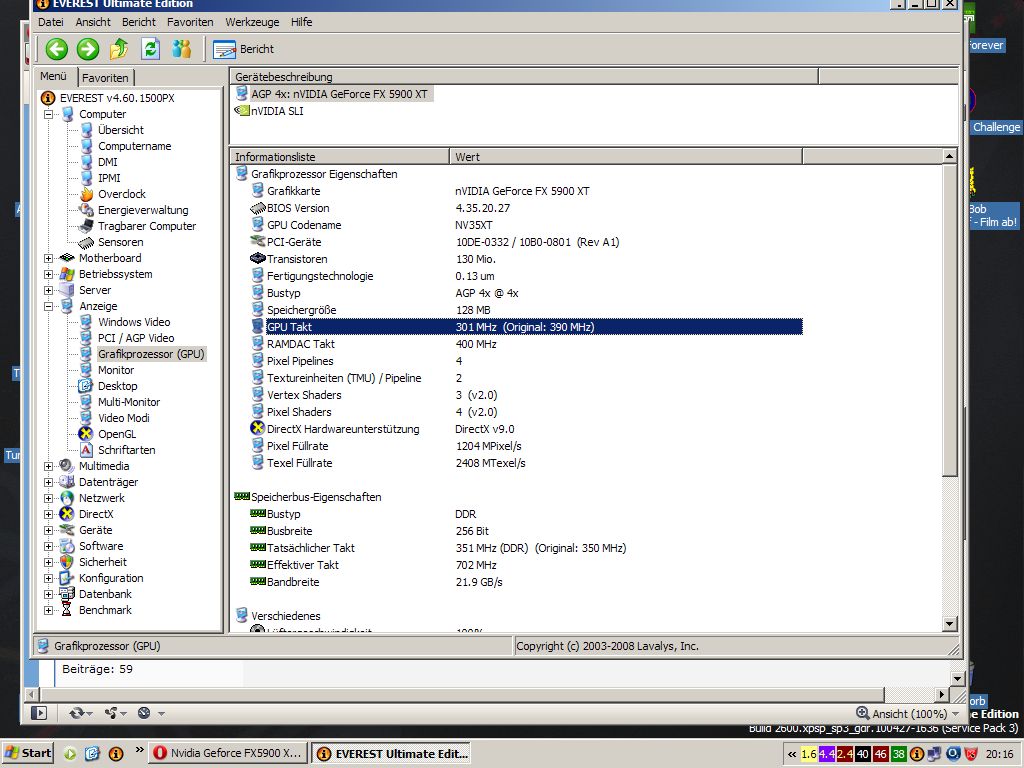Expand the Netzwerk tree node

point(48,498)
